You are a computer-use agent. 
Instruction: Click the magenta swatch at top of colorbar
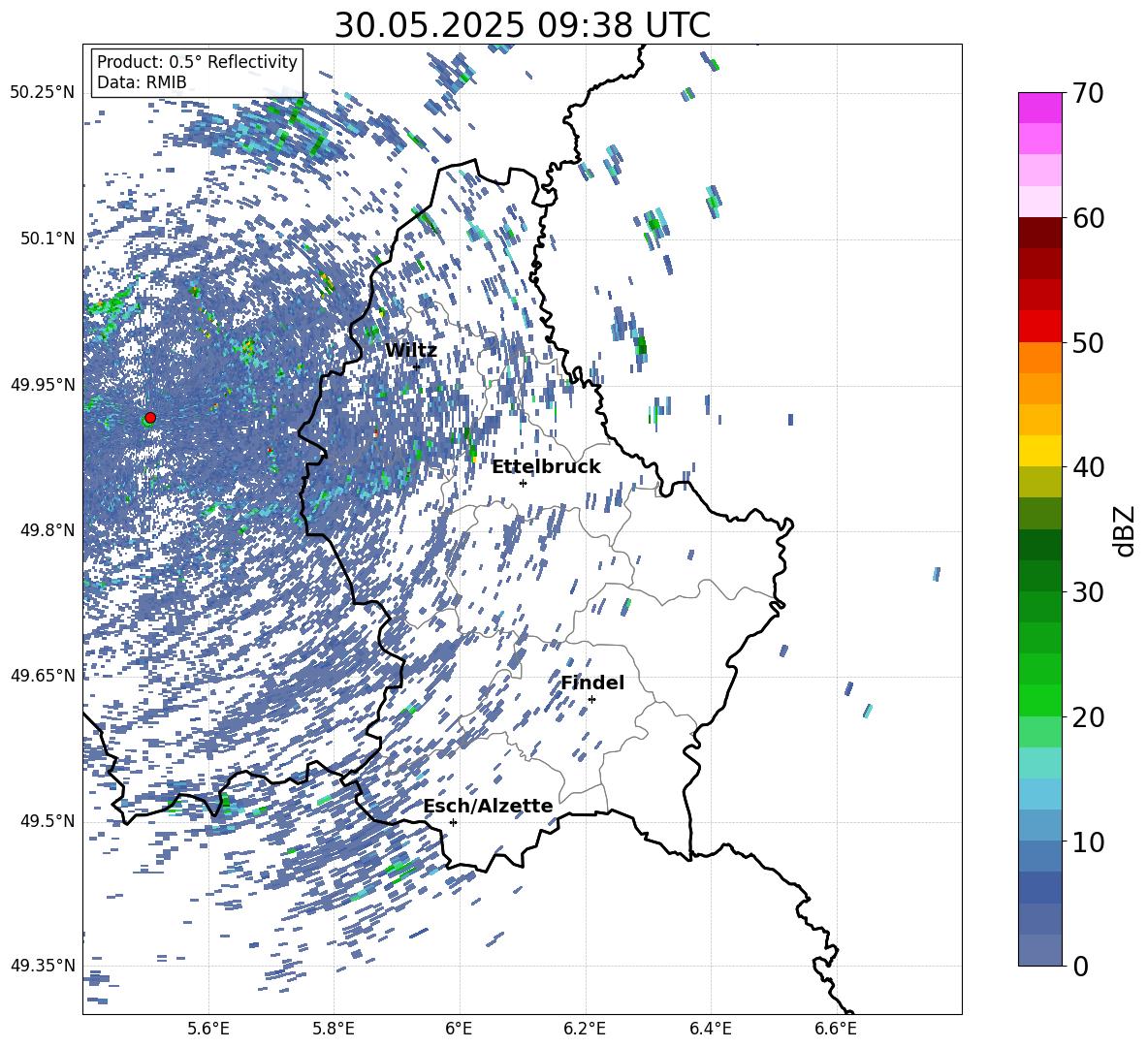(x=1039, y=108)
